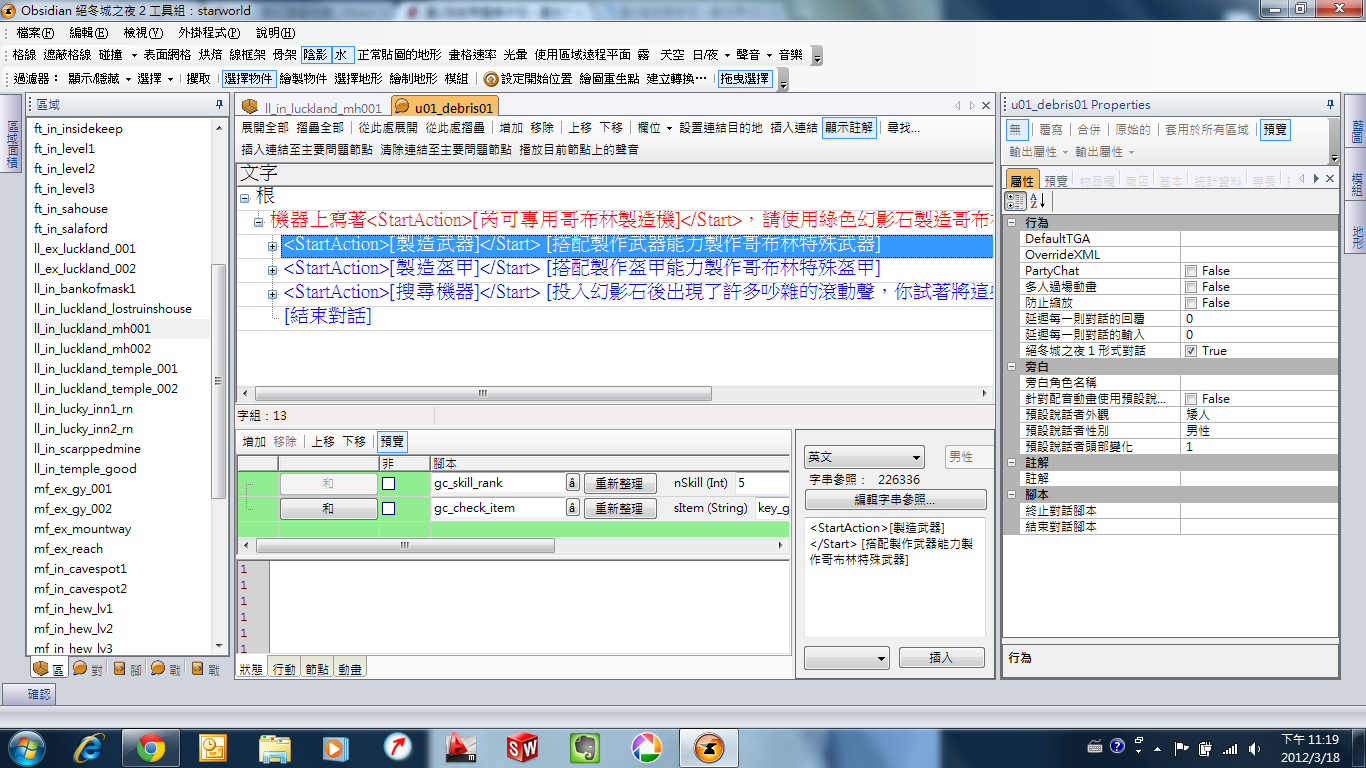Open dropdown left of 插入 button
Image resolution: width=1366 pixels, height=768 pixels.
[x=847, y=658]
